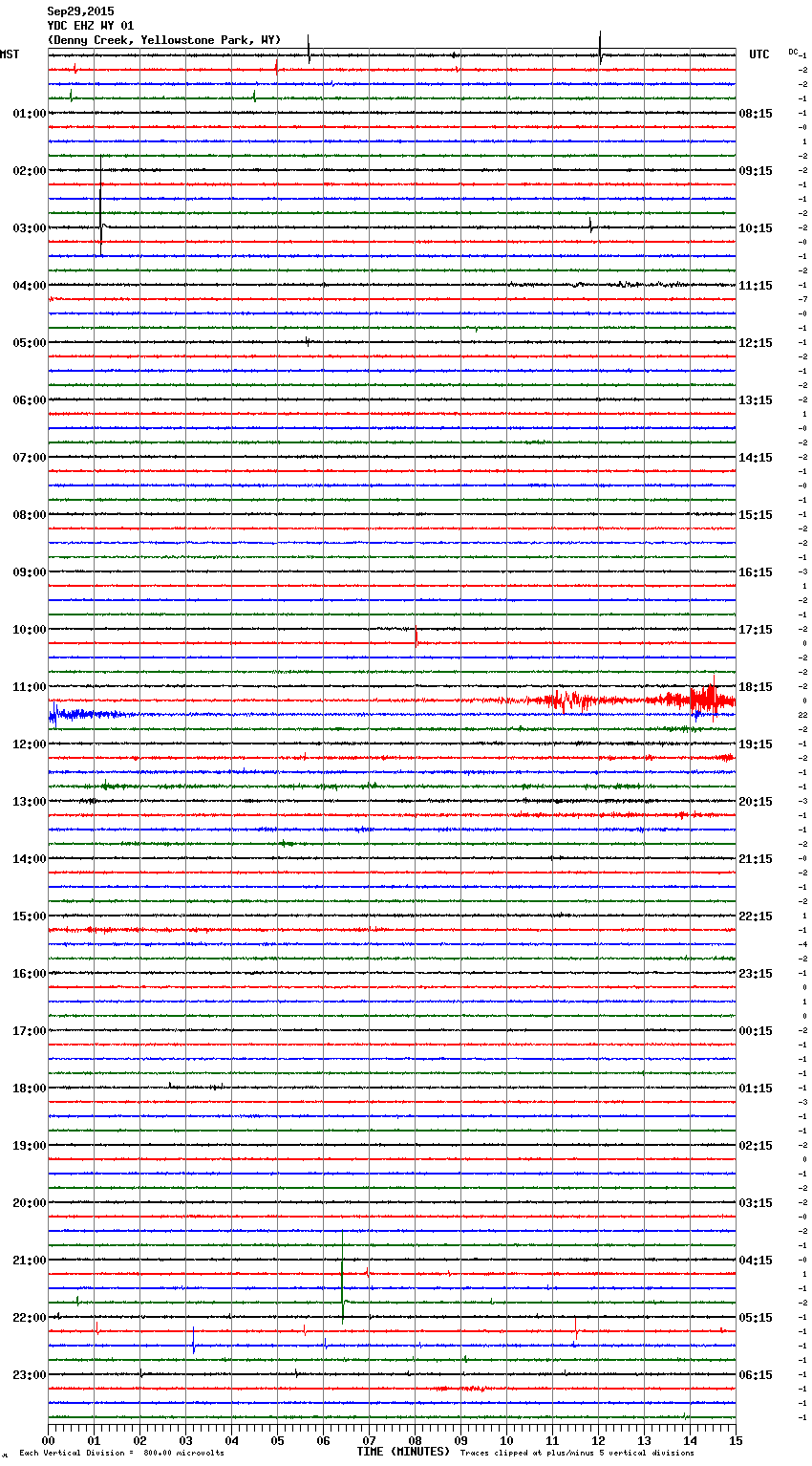Select the 19:00 MST time label

coord(30,1146)
